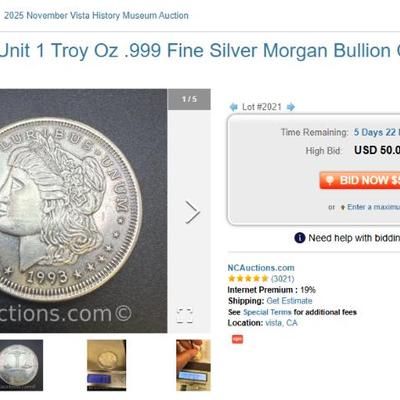Select the coin on scale thumbnail
The width and height of the screenshot is (400, 400).
tap(107, 365)
